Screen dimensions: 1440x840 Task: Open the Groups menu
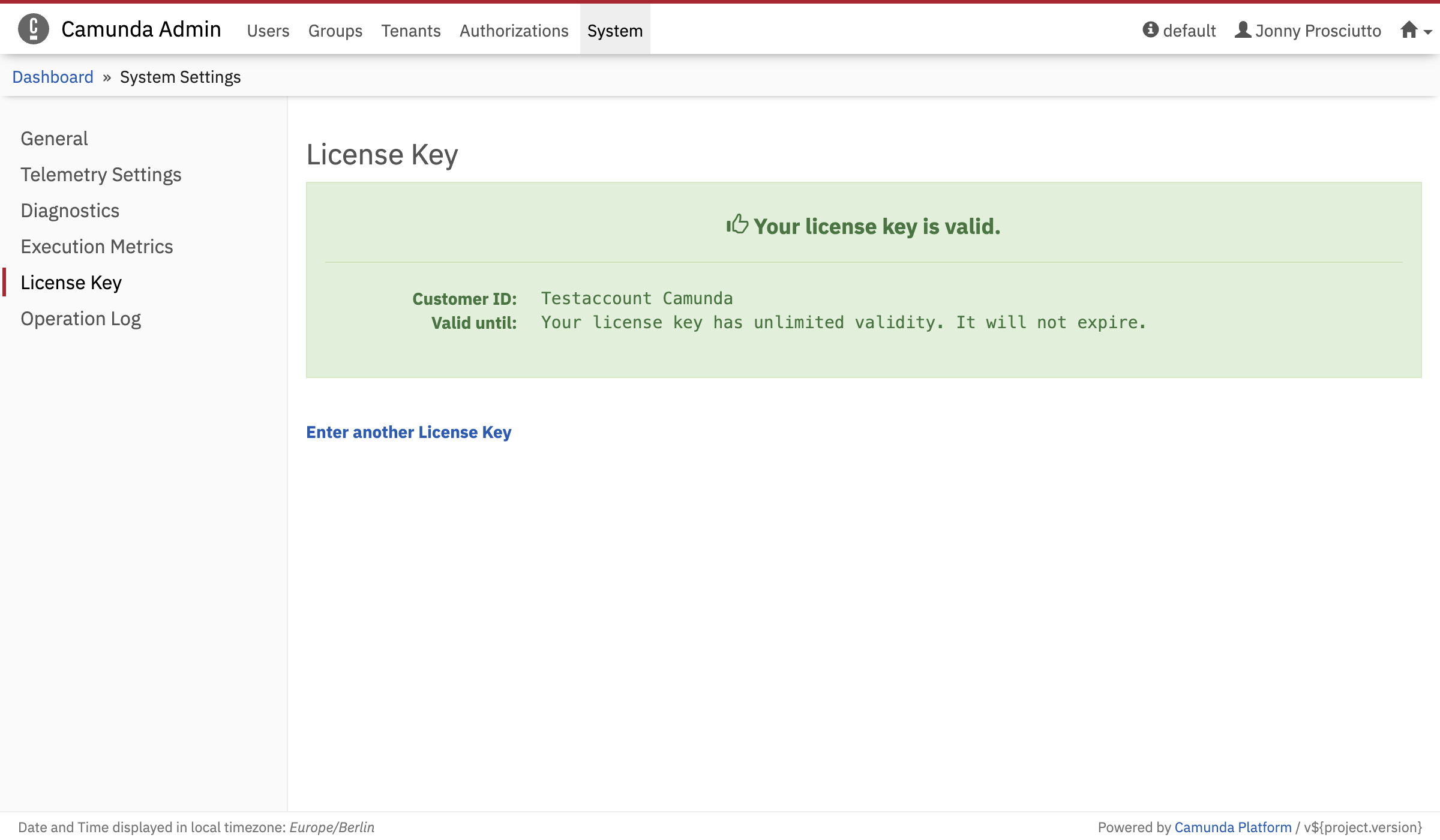[x=335, y=31]
